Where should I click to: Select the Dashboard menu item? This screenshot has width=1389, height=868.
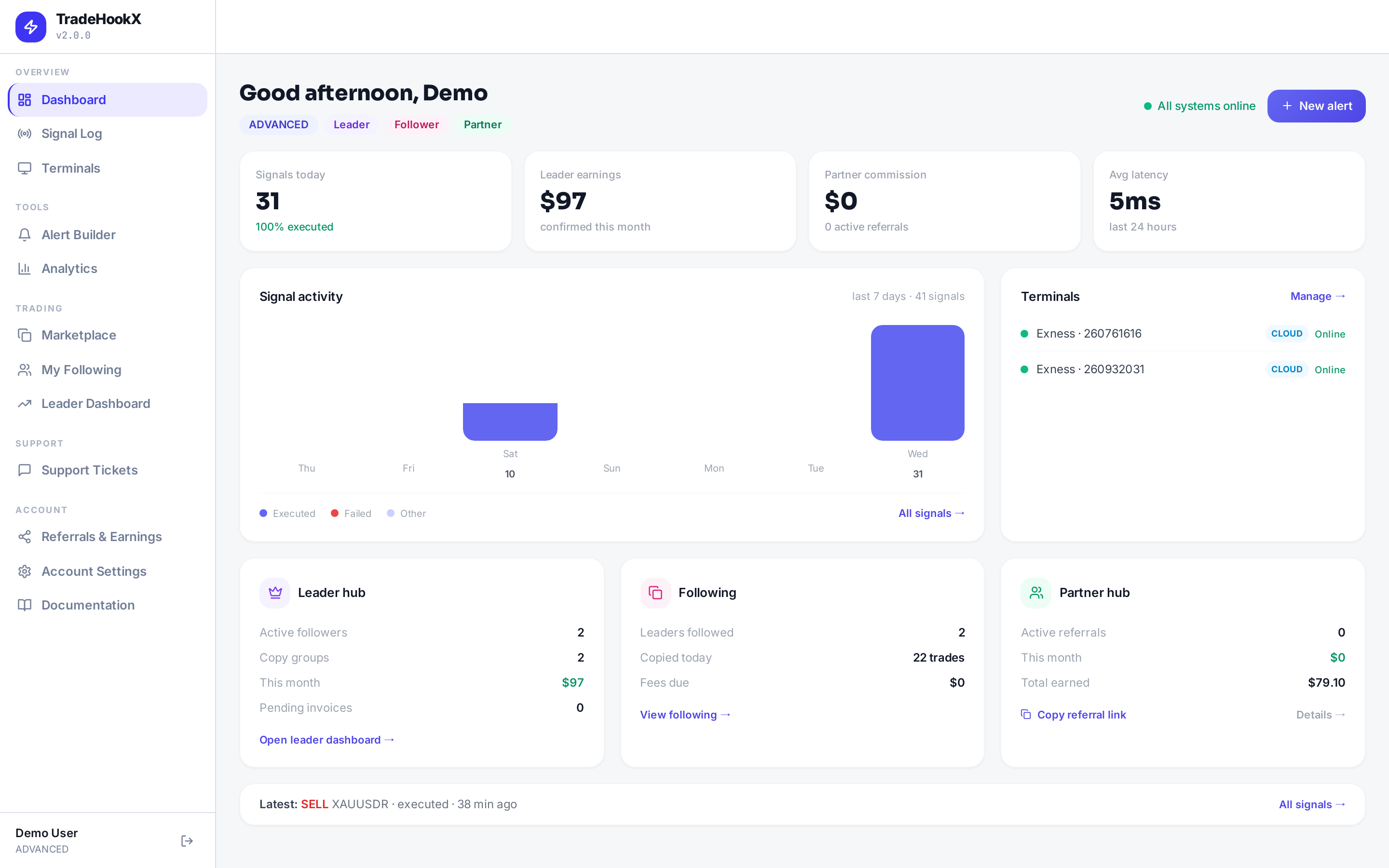(108, 100)
